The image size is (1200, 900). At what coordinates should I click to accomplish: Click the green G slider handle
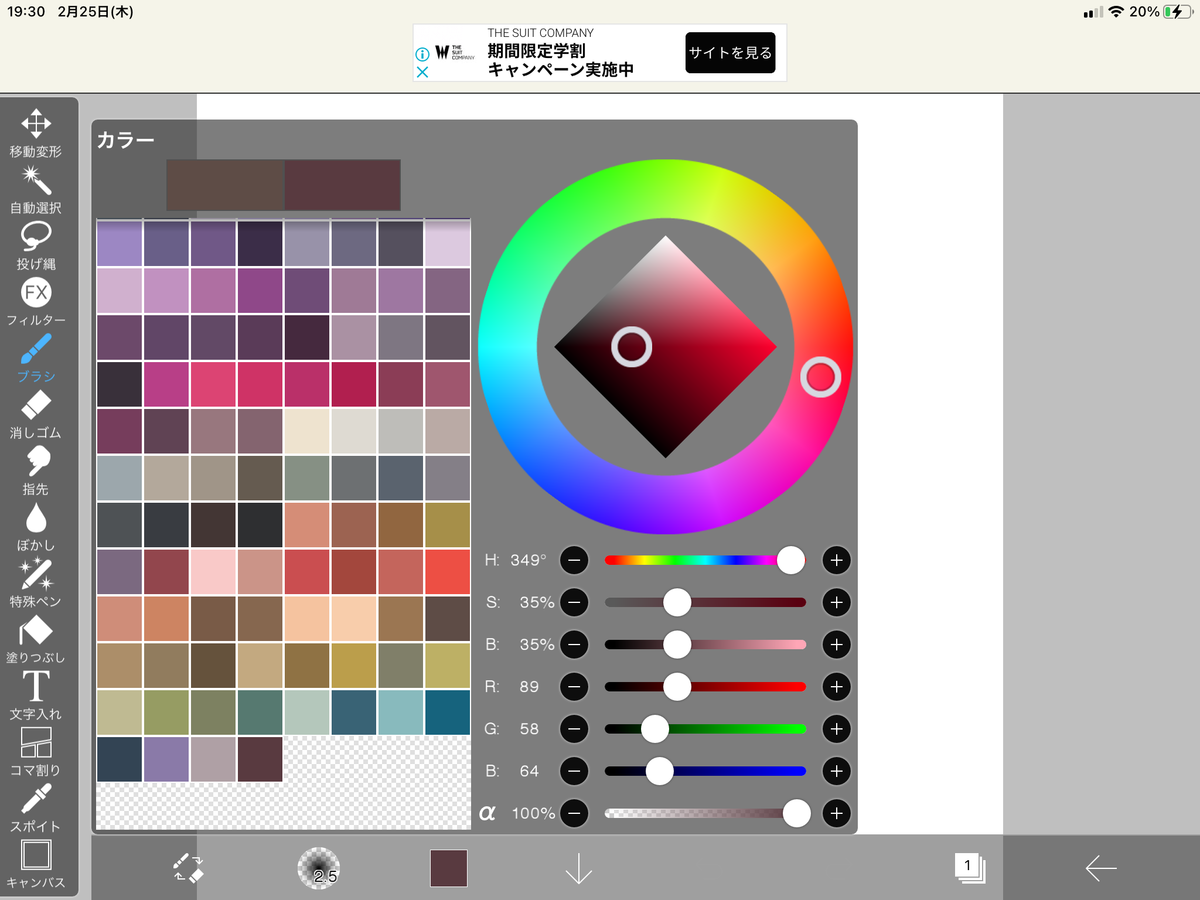[654, 729]
